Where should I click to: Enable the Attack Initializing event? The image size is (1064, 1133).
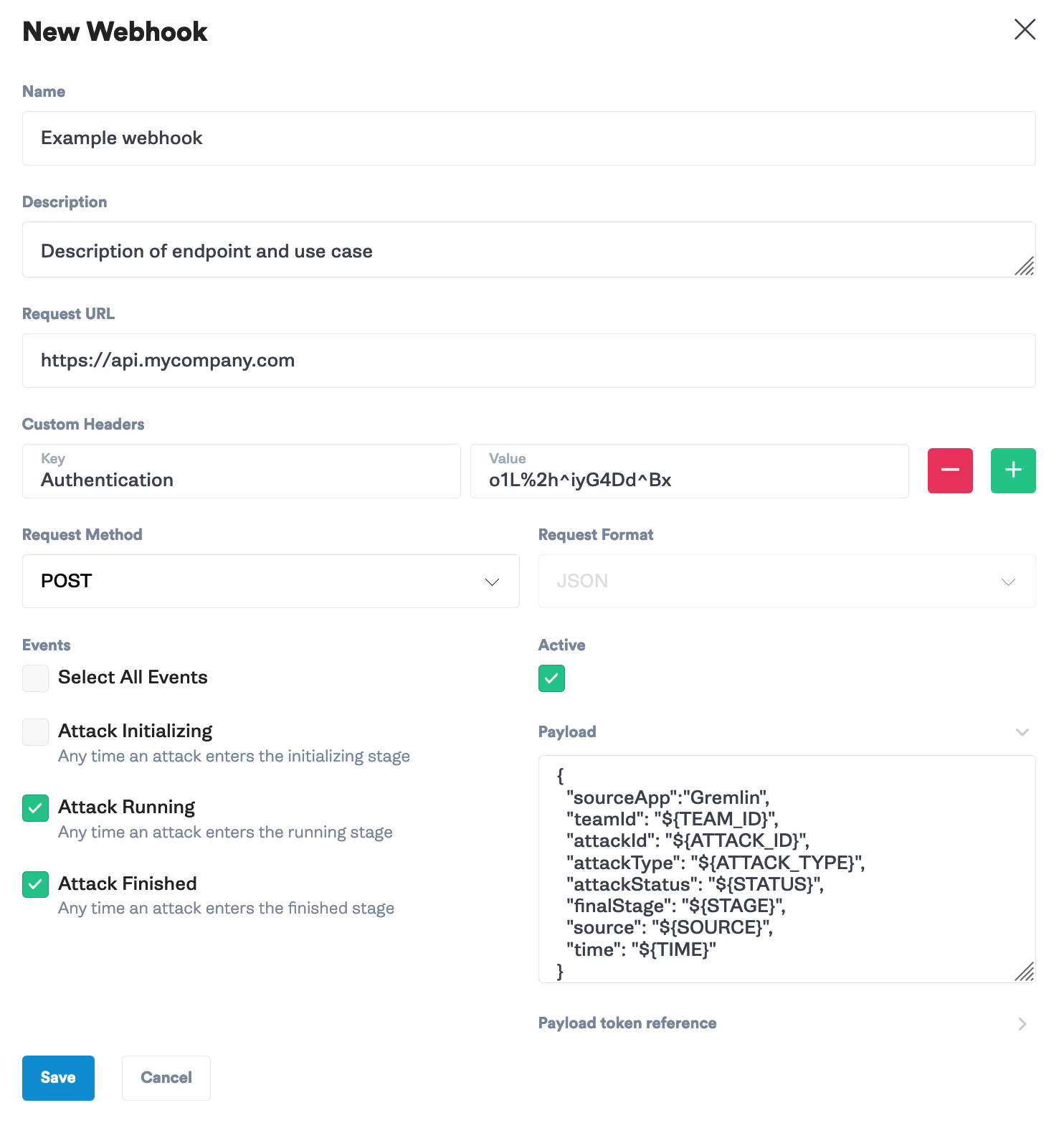pos(35,732)
